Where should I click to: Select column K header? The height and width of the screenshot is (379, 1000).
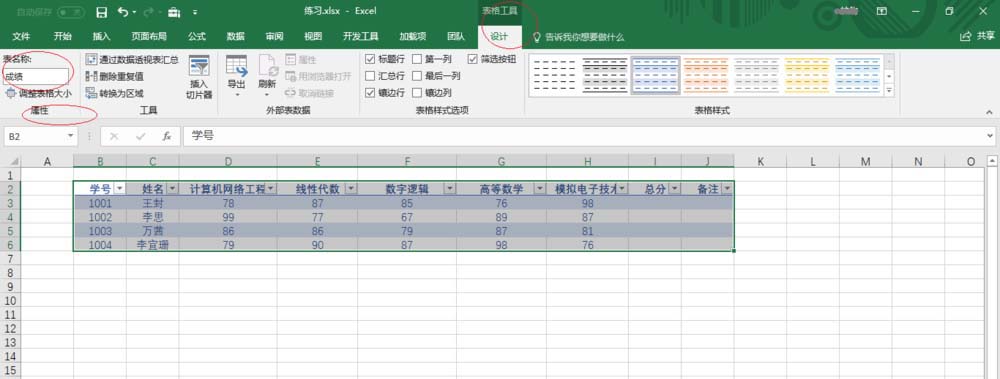(x=760, y=162)
